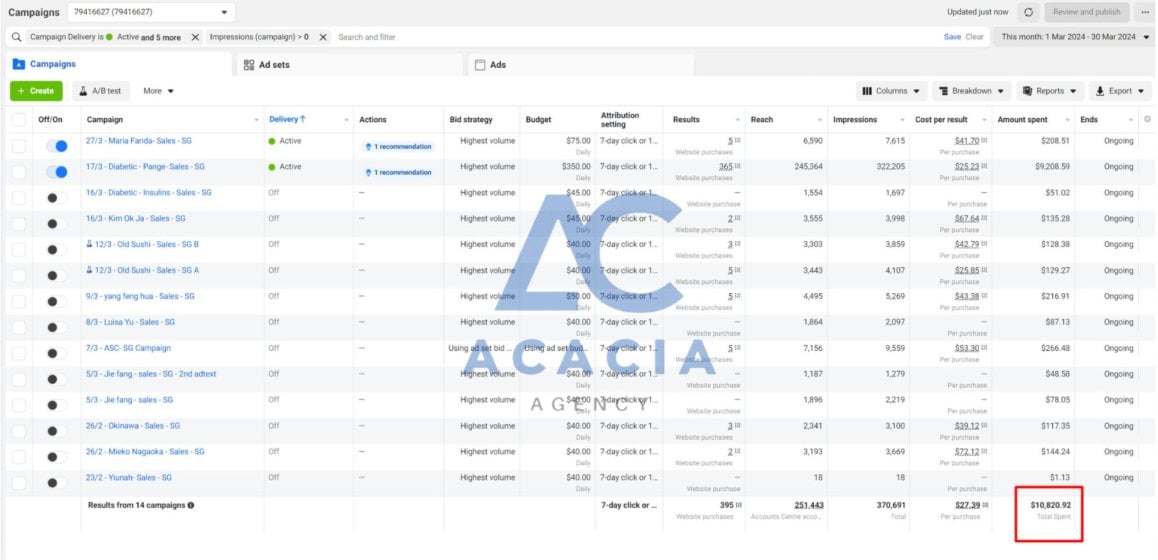Viewport: 1158px width, 560px height.
Task: Click the 365 results value
Action: pos(726,166)
